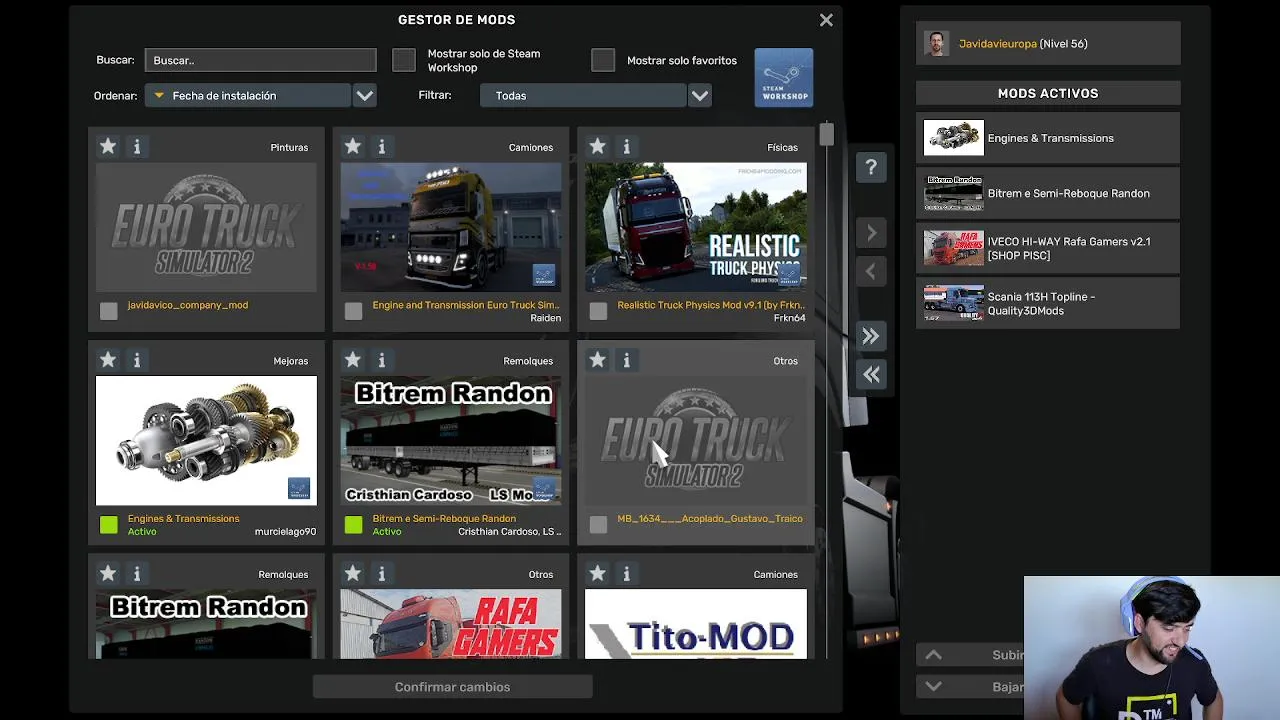Click the mod list scrollbar handle
This screenshot has width=1280, height=720.
click(x=826, y=135)
